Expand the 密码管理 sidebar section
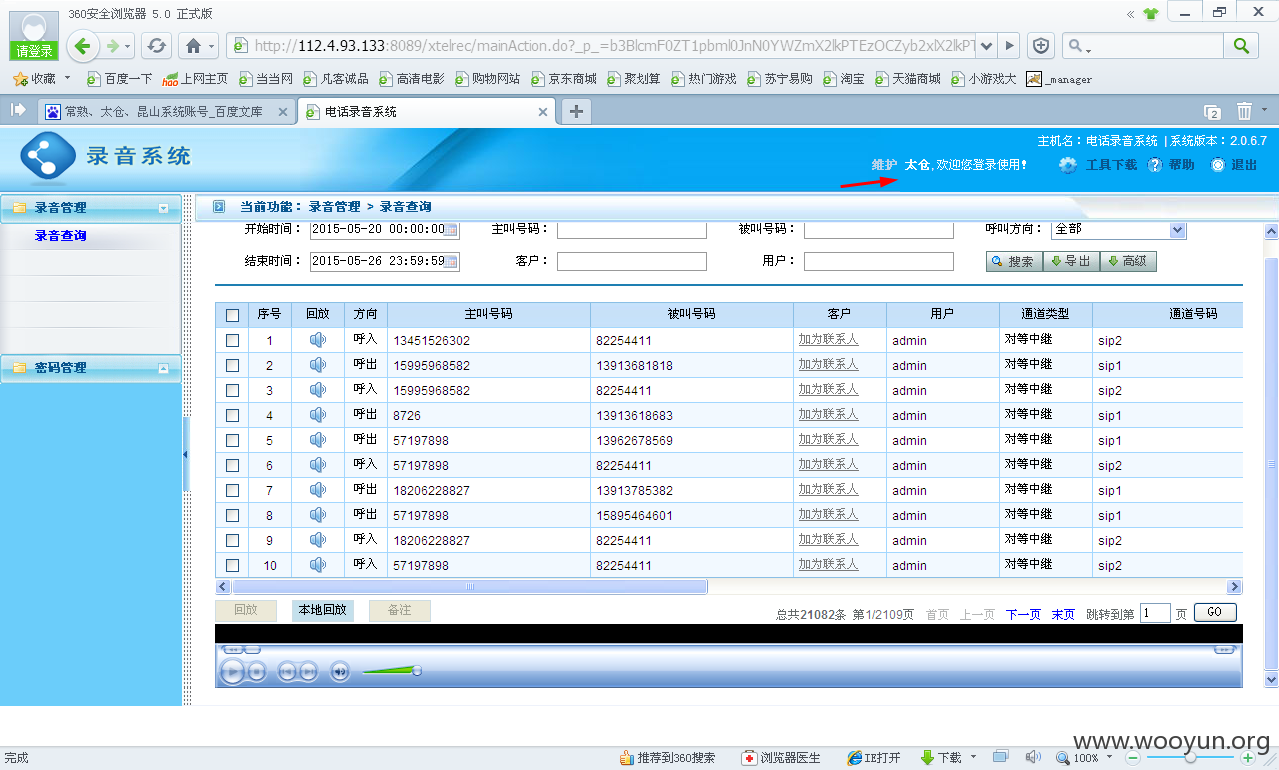The width and height of the screenshot is (1279, 770). 164,368
